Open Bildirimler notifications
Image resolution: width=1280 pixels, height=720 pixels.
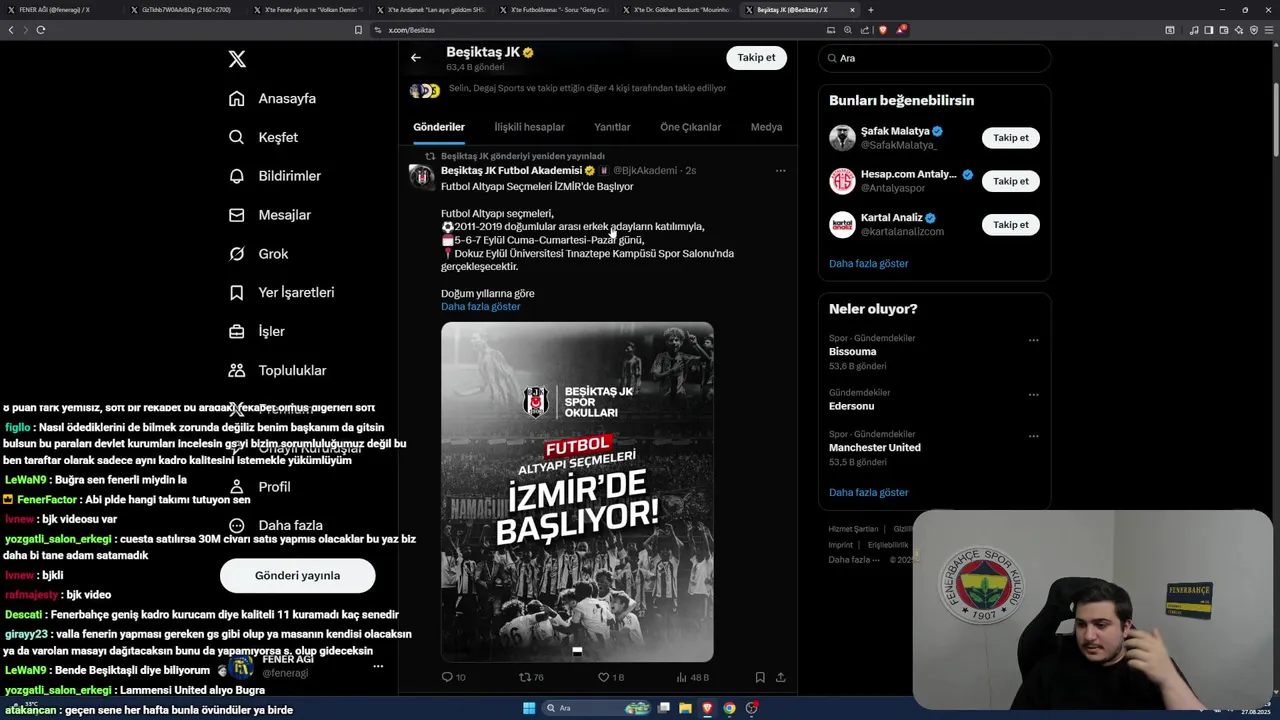pos(275,176)
